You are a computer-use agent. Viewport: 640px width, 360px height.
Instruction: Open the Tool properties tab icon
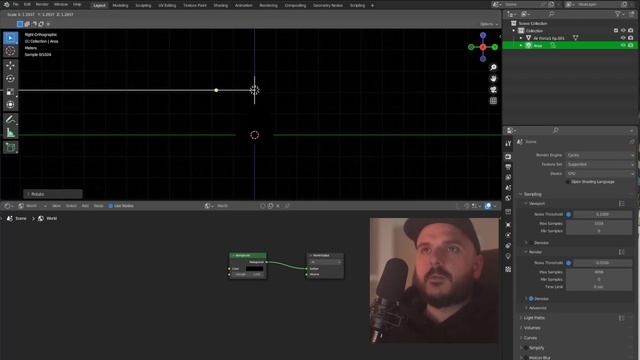click(x=508, y=144)
